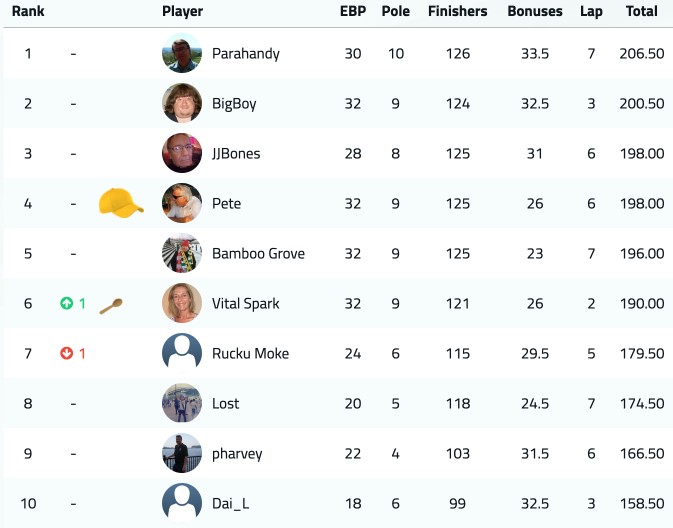
Task: Click the Bonuses column header
Action: 535,11
